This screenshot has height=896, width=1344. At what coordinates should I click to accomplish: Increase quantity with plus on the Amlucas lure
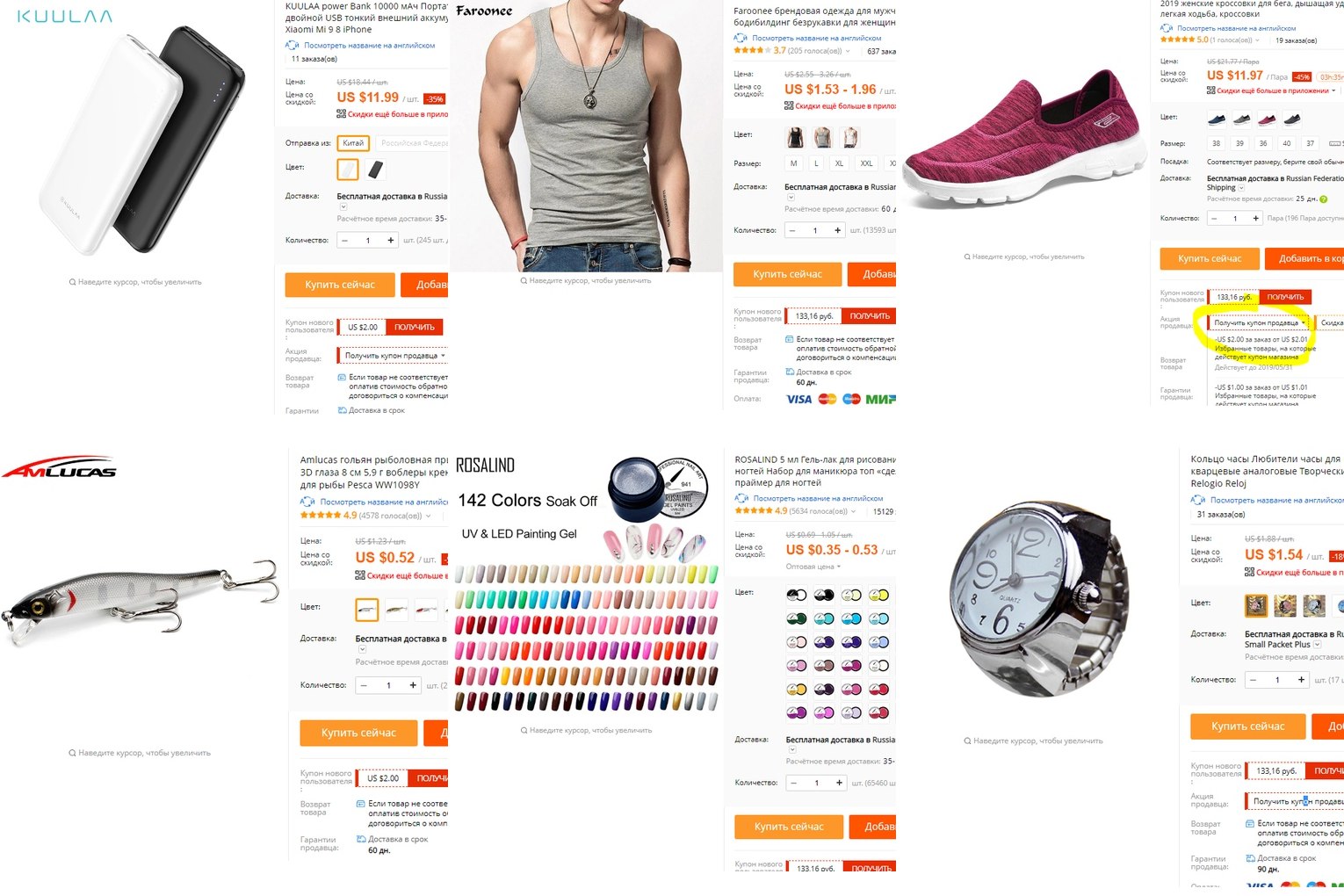pos(413,685)
